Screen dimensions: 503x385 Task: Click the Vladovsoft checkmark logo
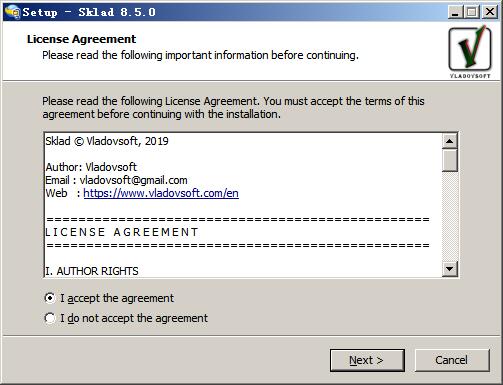470,52
